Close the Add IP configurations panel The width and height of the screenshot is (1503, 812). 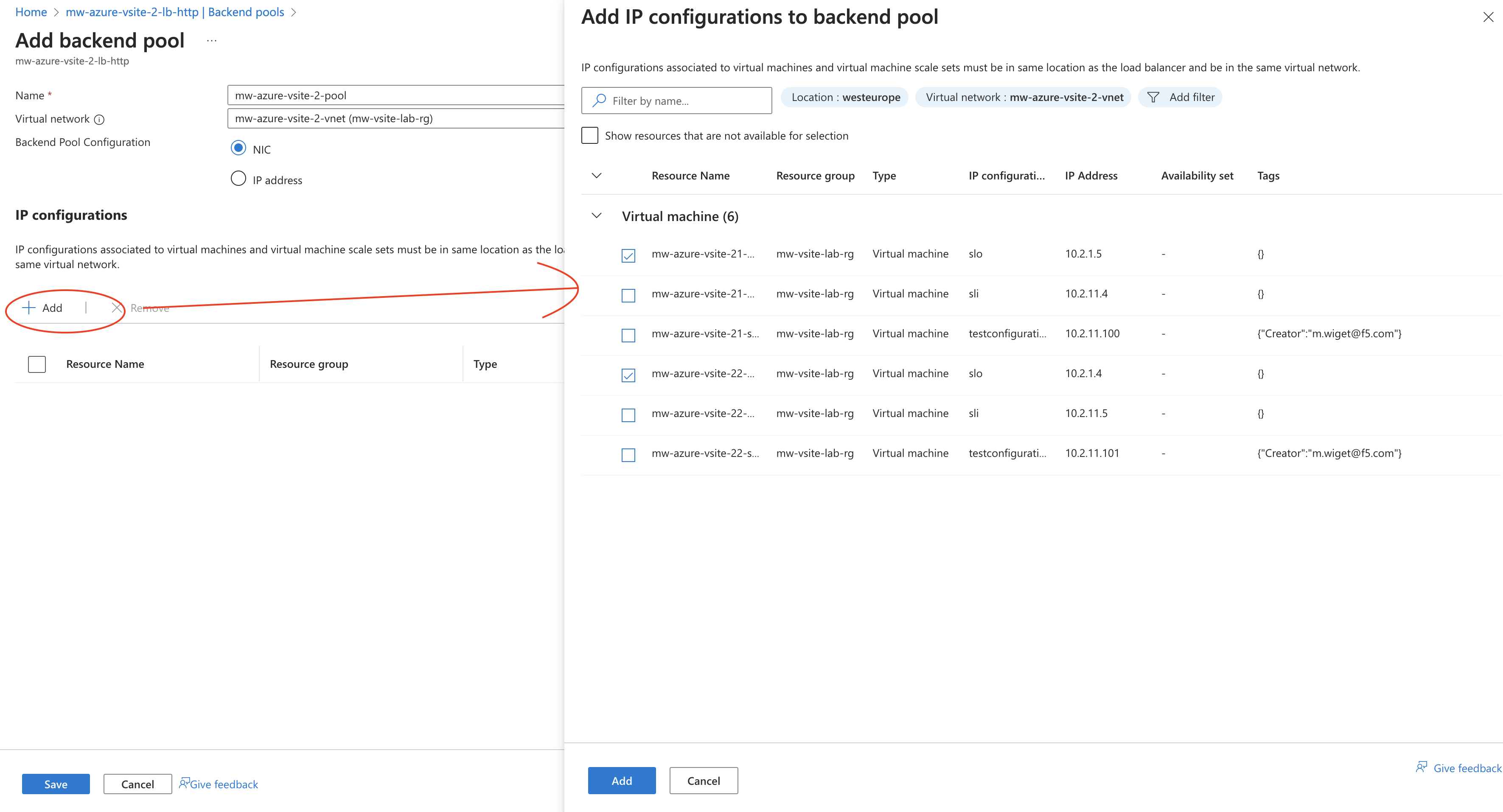click(1489, 16)
